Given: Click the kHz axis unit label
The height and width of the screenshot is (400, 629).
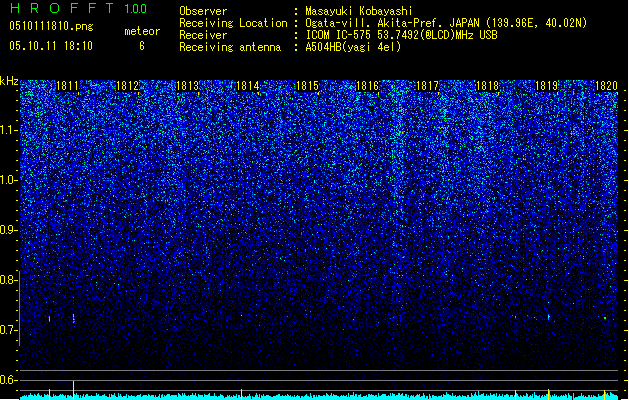Looking at the screenshot, I should 9,81.
